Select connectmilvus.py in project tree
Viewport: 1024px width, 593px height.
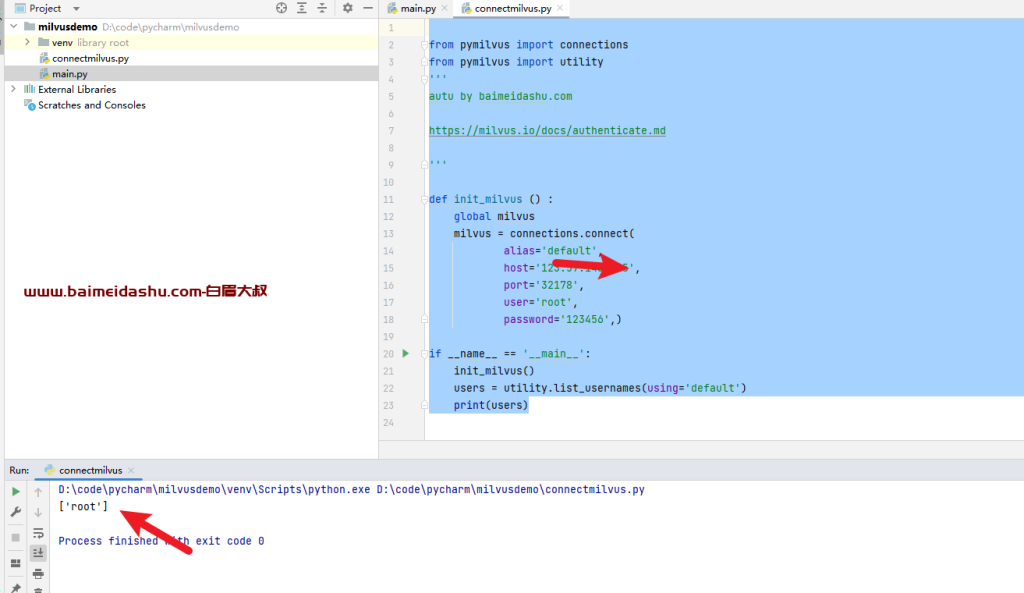89,58
